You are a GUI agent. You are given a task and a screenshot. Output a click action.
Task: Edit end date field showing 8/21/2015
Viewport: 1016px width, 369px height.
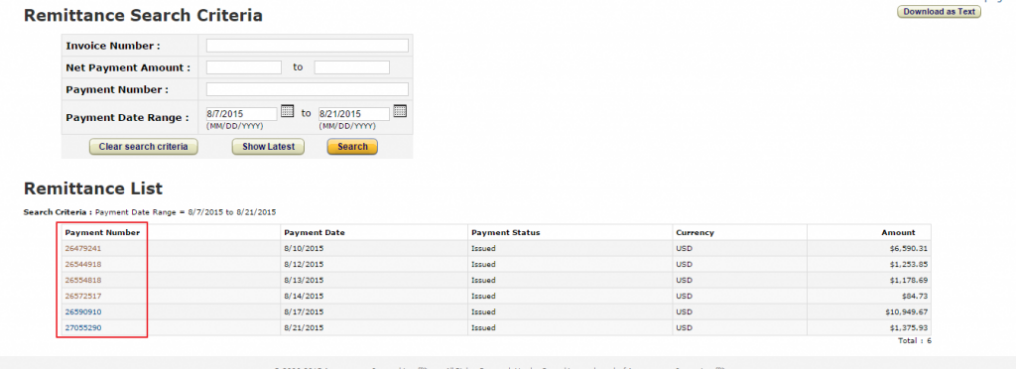point(354,113)
